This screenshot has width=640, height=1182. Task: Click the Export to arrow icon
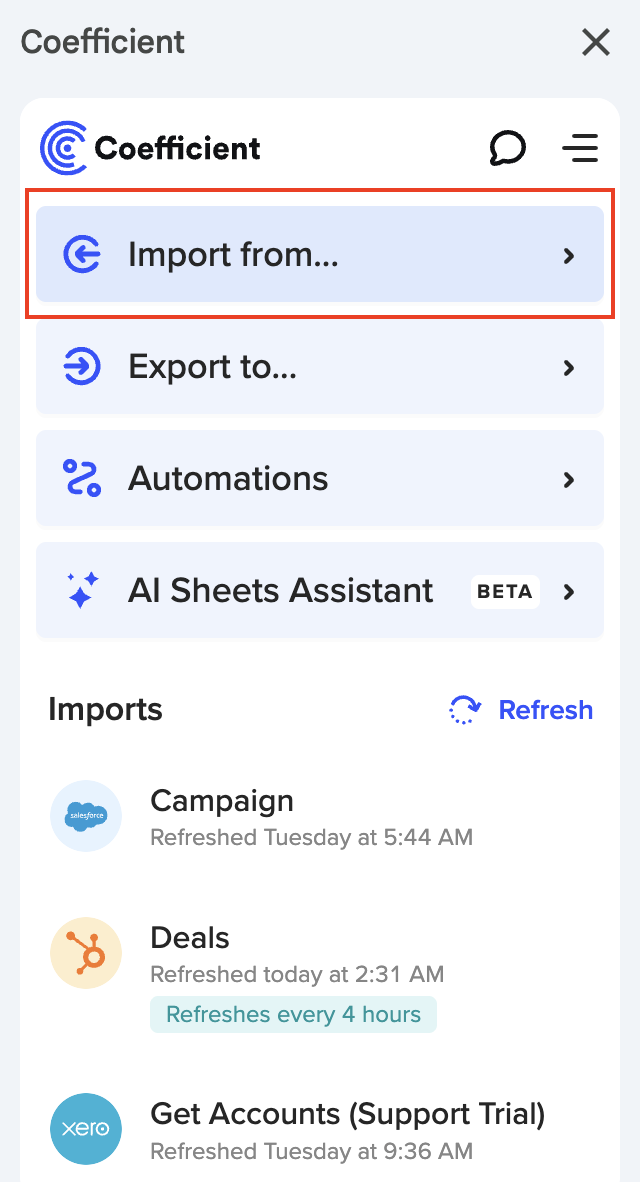click(x=82, y=367)
